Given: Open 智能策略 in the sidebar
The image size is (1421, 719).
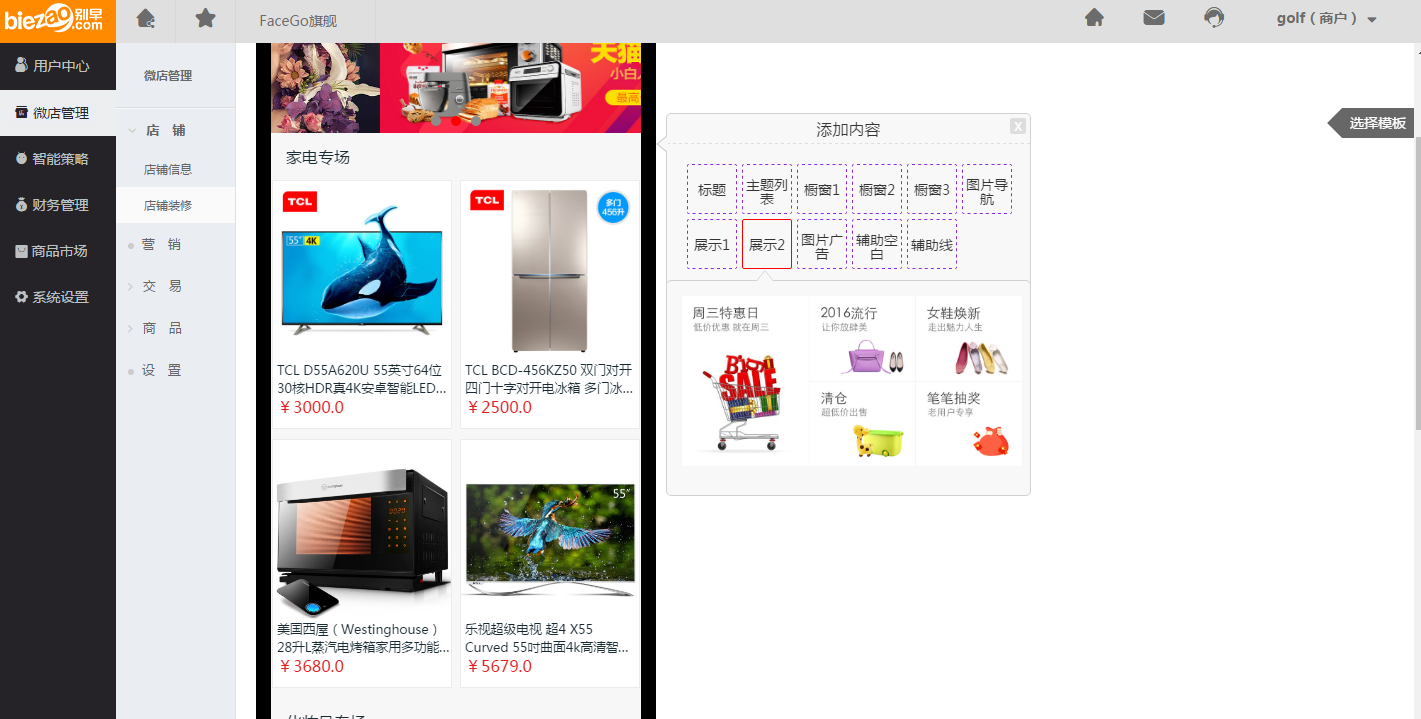Looking at the screenshot, I should coord(58,159).
